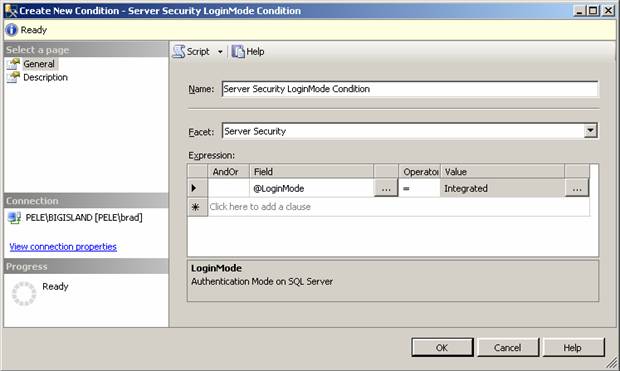This screenshot has height=371, width=620.
Task: Click the equals operator cell
Action: tap(419, 188)
